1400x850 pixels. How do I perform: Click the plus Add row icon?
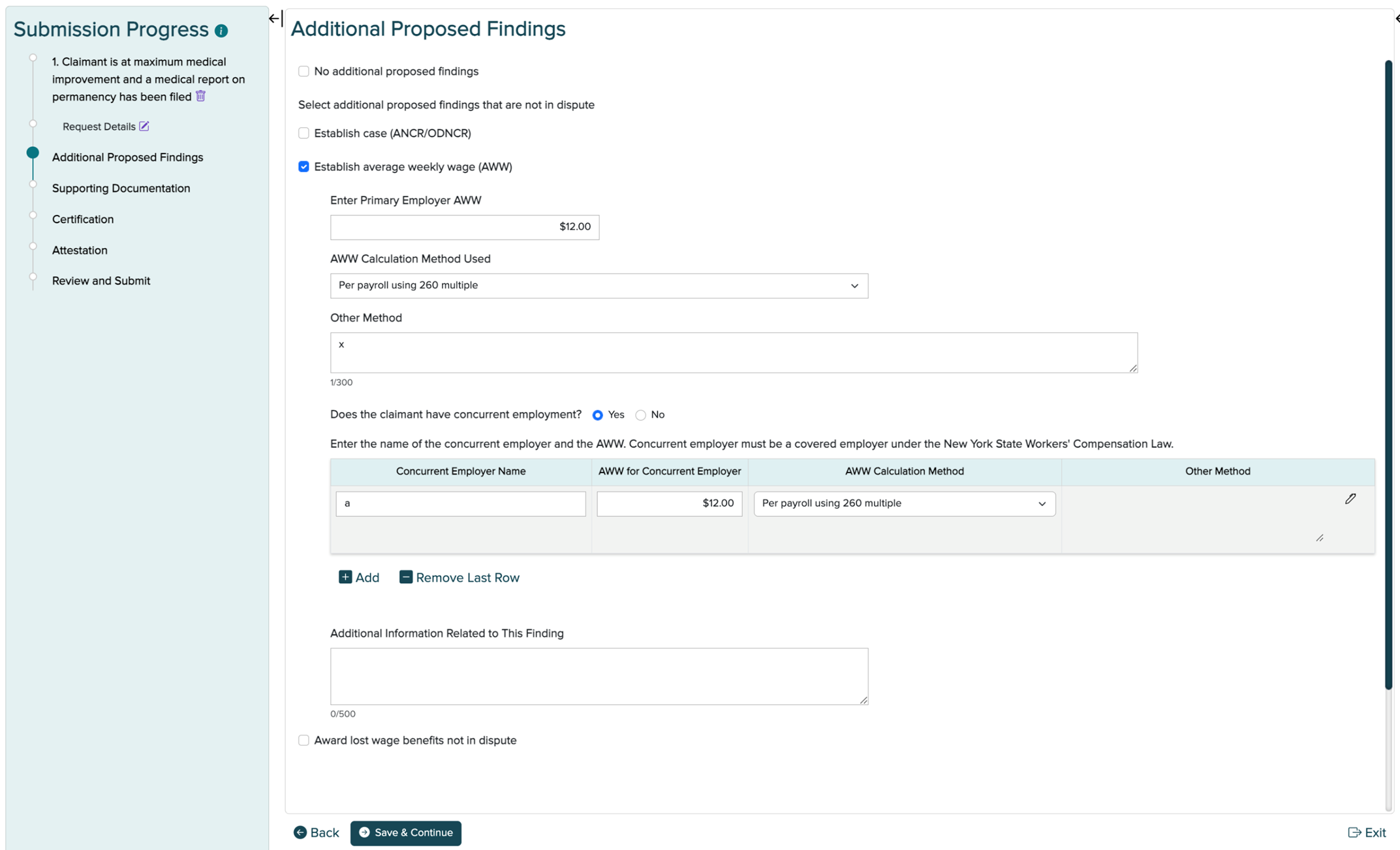345,577
